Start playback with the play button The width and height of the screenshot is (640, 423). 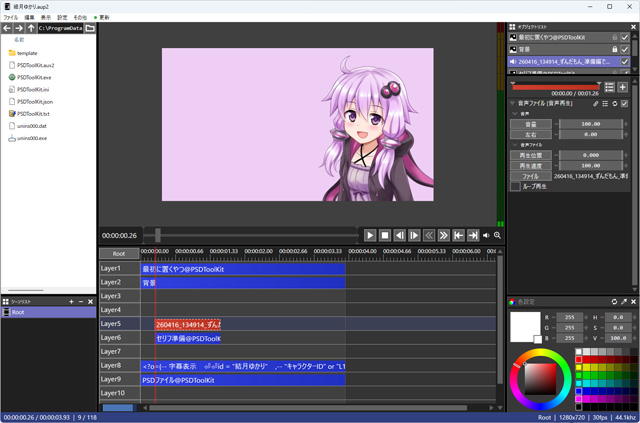click(x=370, y=235)
